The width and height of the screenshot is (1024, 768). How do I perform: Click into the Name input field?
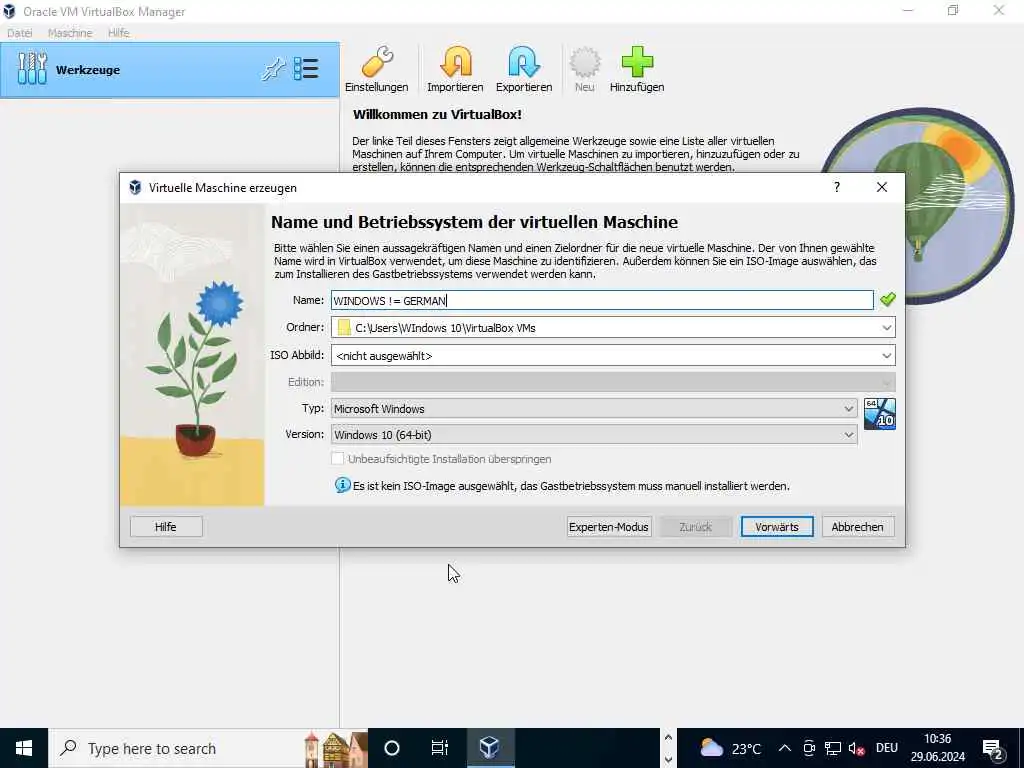(x=601, y=300)
